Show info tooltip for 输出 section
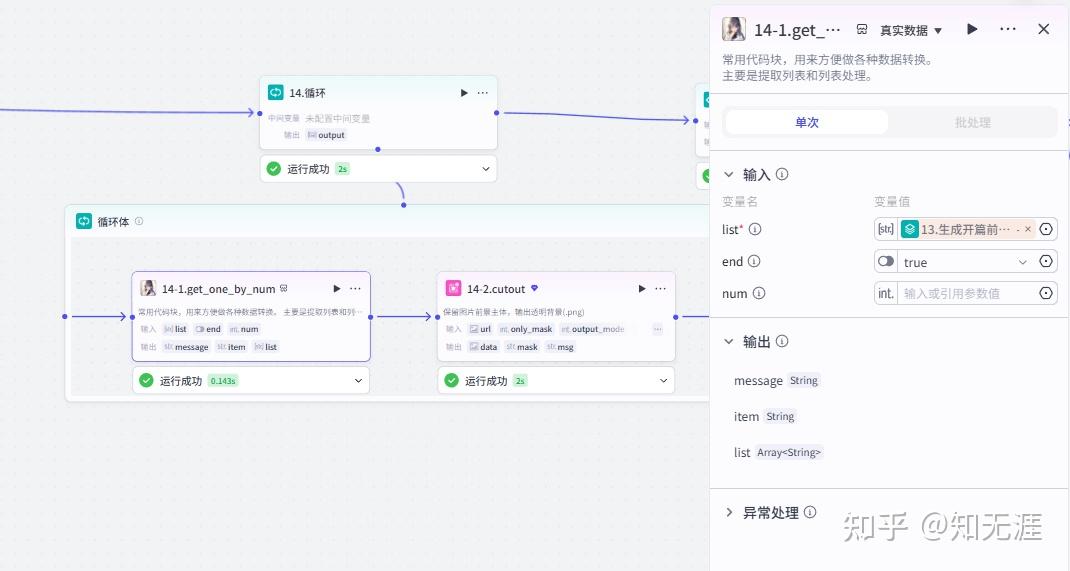1070x571 pixels. point(782,341)
